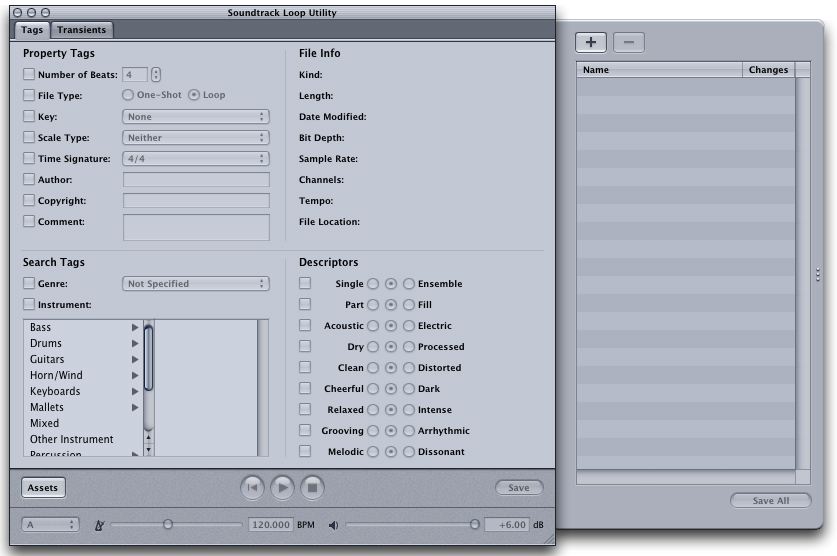837x556 pixels.
Task: Click the Number of Beats stepper arrows
Action: click(x=156, y=75)
